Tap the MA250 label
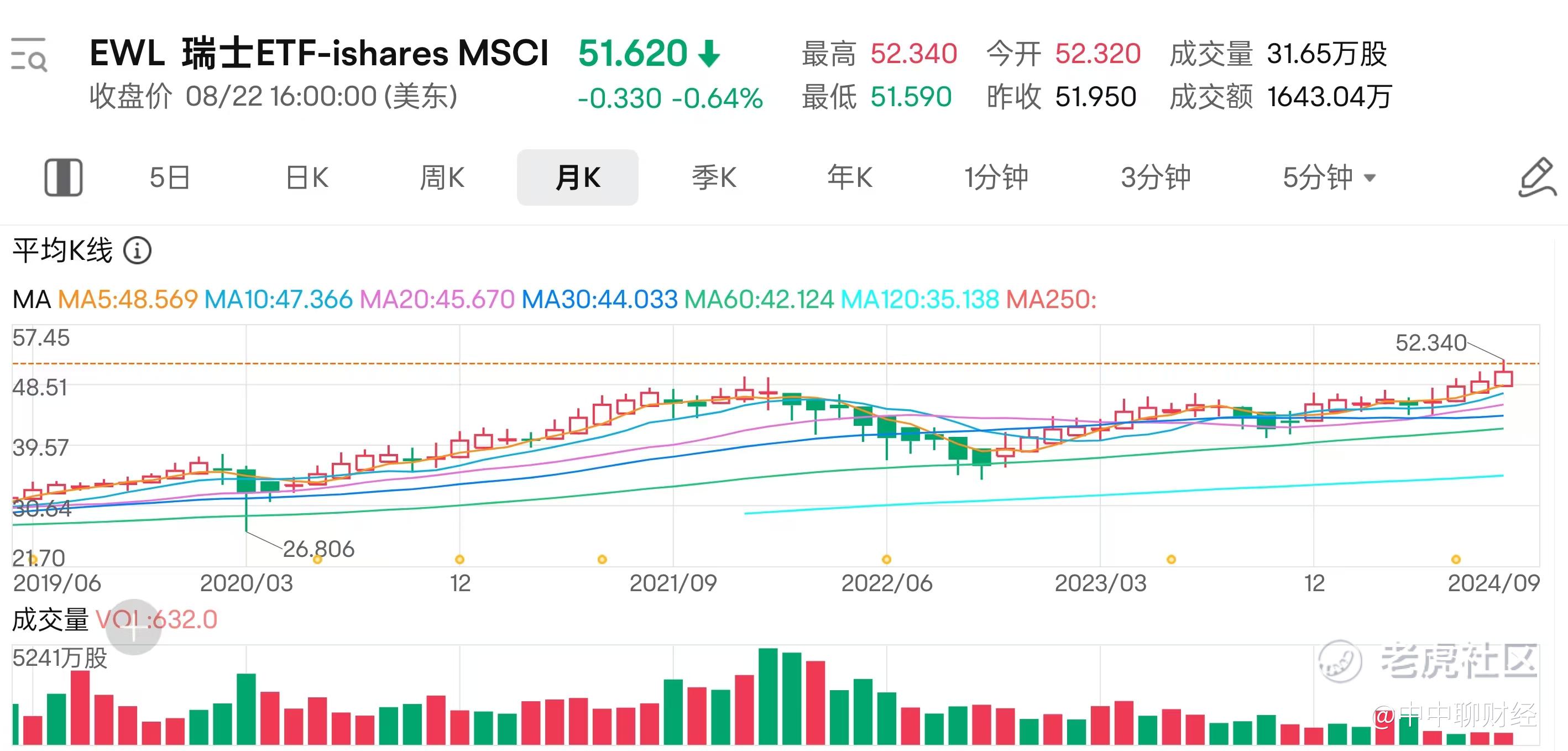This screenshot has height=751, width=1568. pos(1051,299)
